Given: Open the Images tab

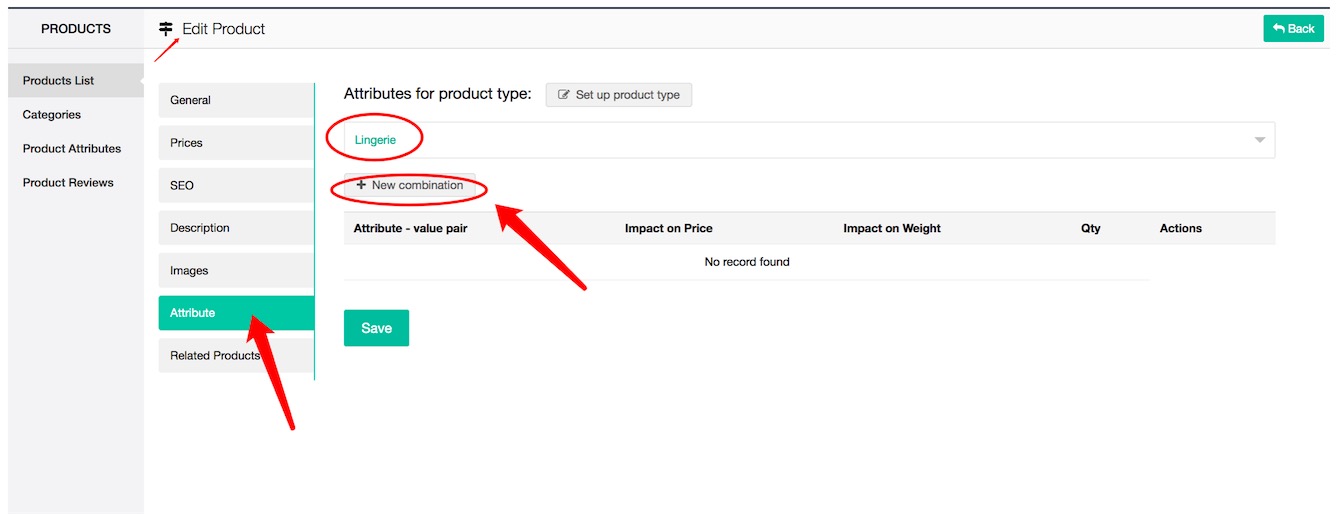Looking at the screenshot, I should pyautogui.click(x=189, y=271).
